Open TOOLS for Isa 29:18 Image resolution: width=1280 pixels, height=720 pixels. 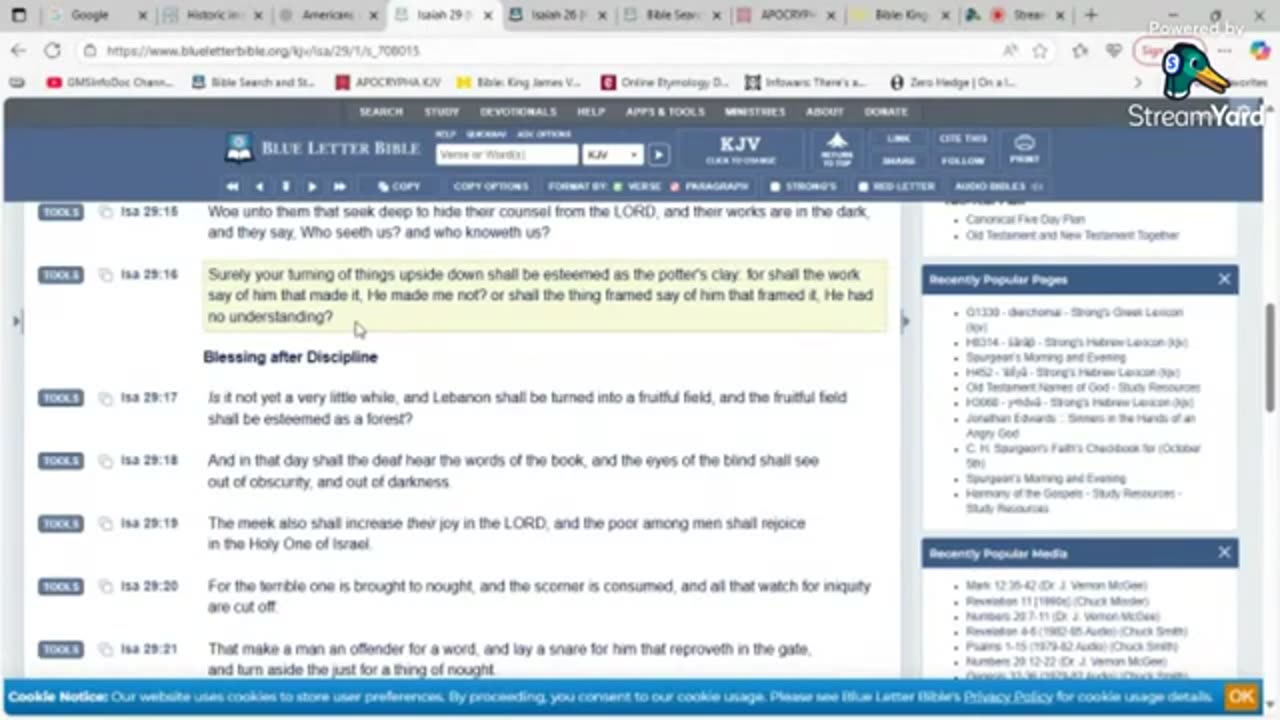pyautogui.click(x=60, y=461)
